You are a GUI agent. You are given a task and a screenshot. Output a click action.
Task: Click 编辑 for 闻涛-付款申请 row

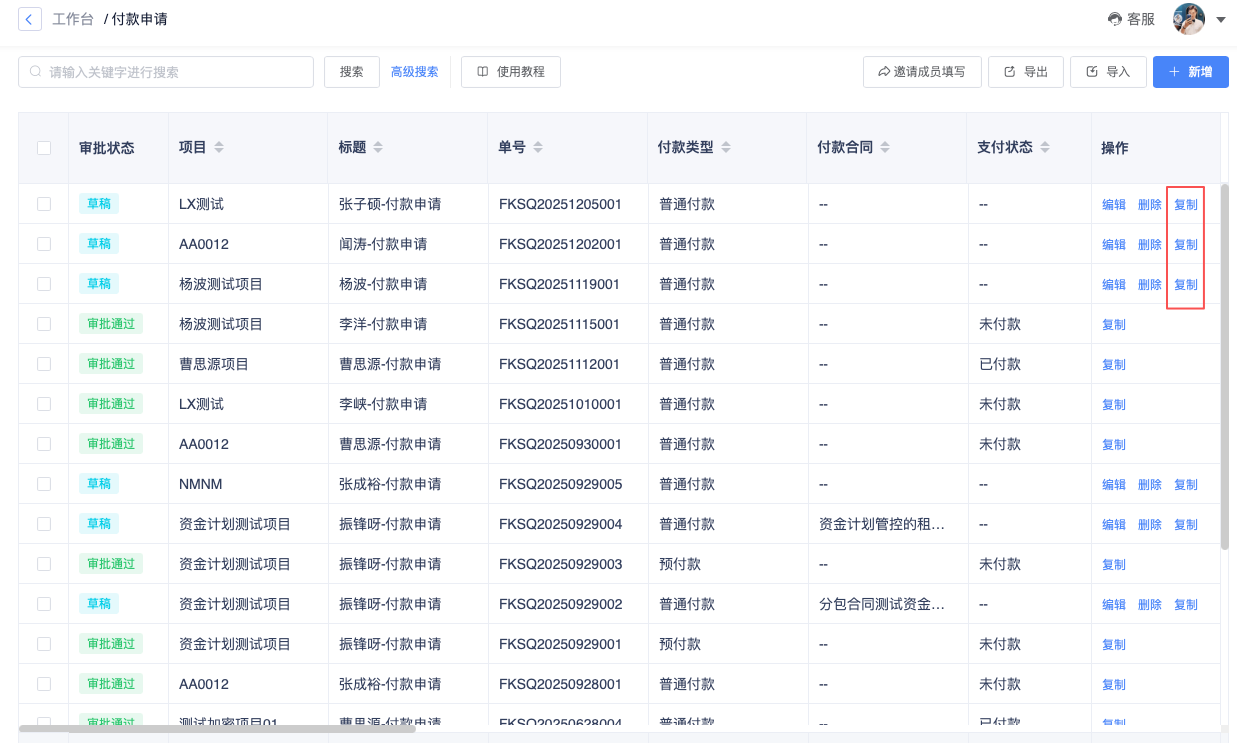tap(1113, 244)
